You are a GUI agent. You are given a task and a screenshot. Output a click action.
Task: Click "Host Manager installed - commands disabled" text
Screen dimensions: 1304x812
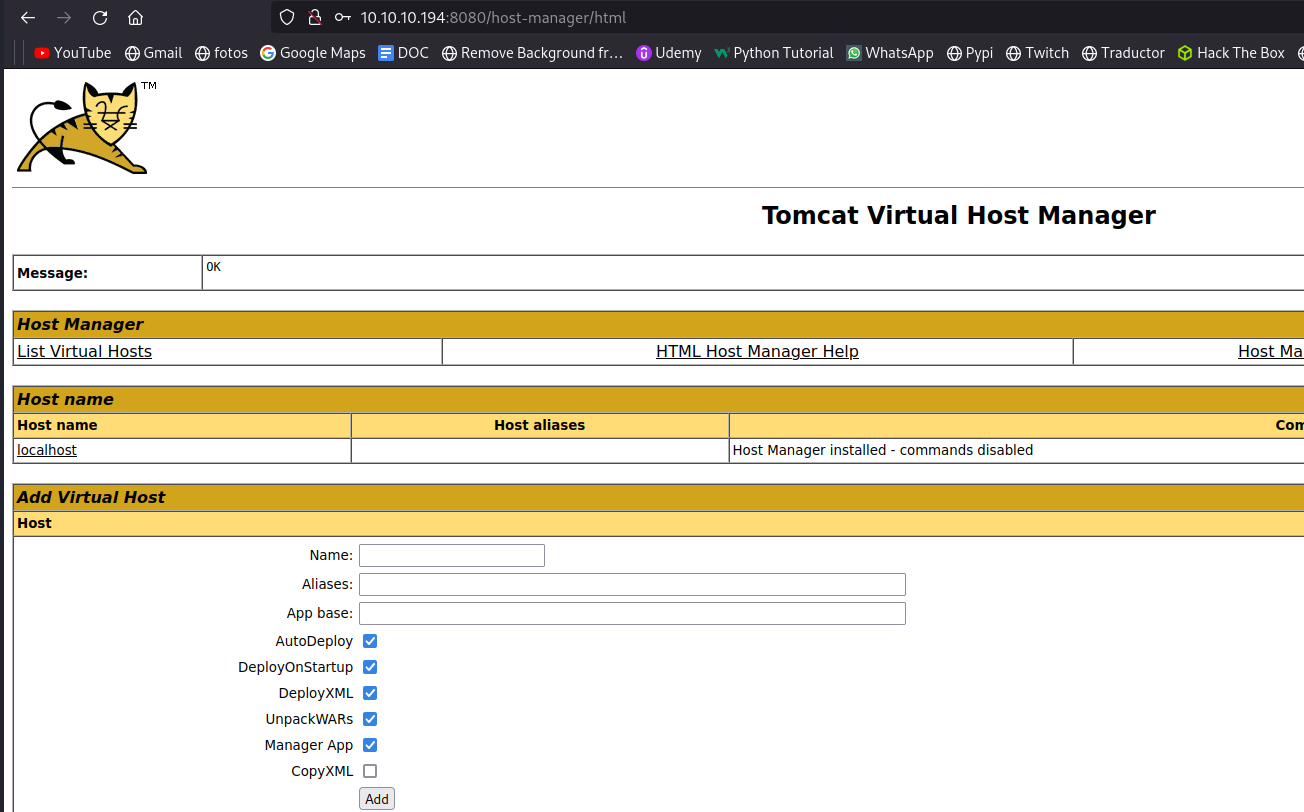tap(883, 450)
